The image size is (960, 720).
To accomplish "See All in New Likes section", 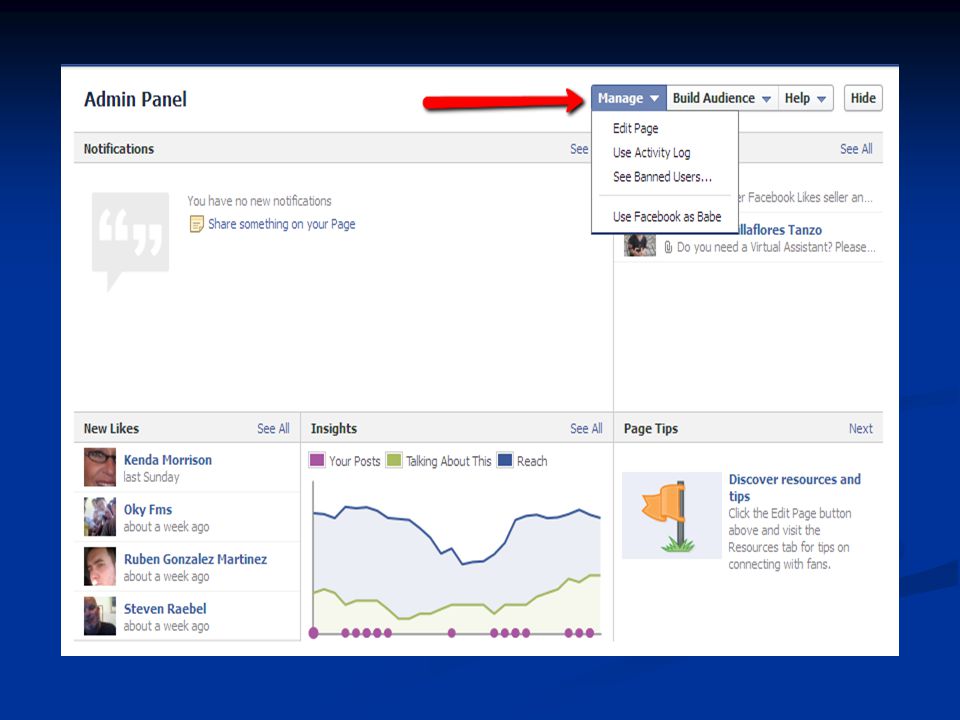I will tap(273, 429).
